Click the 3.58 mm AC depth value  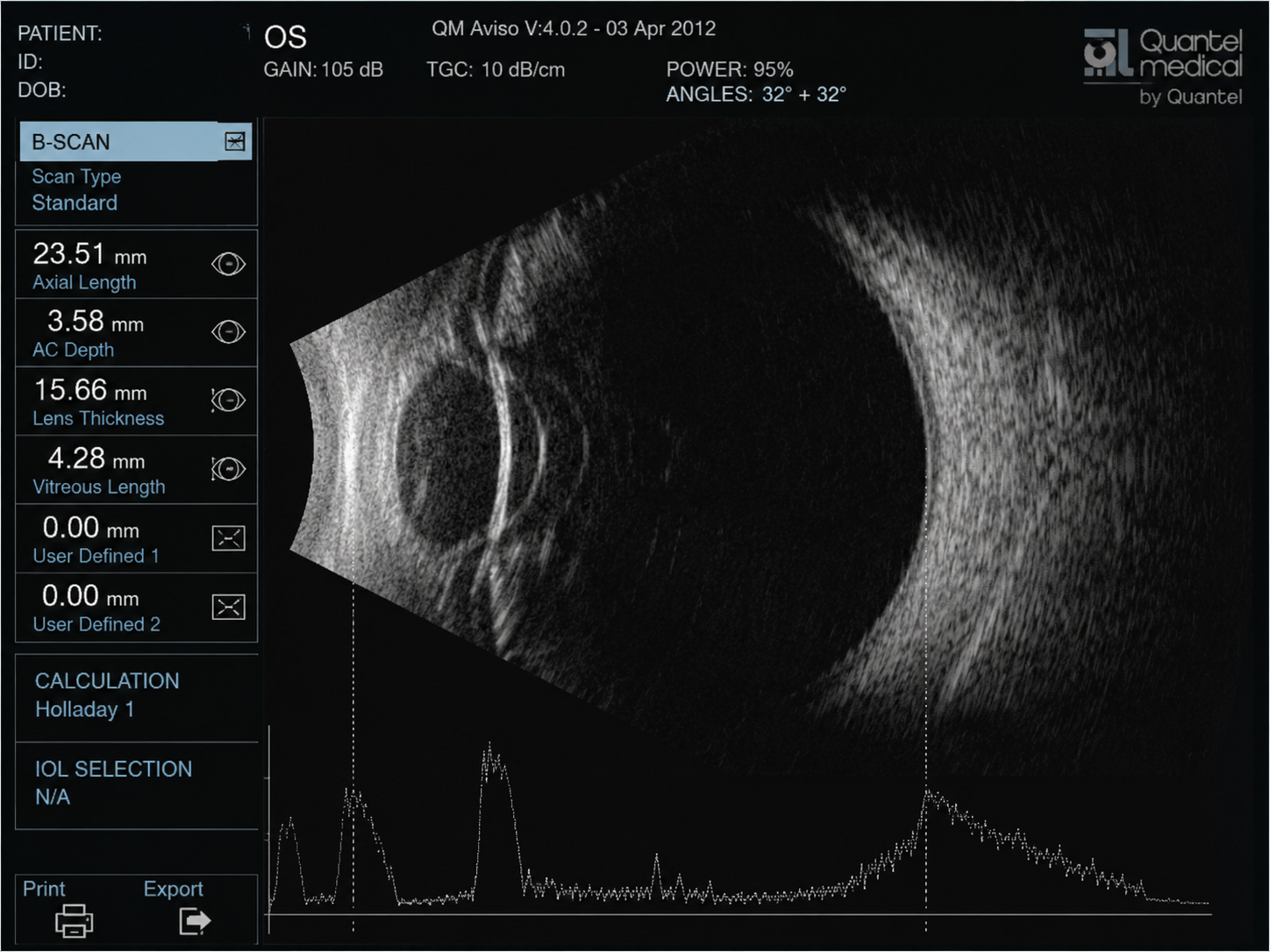[x=95, y=322]
